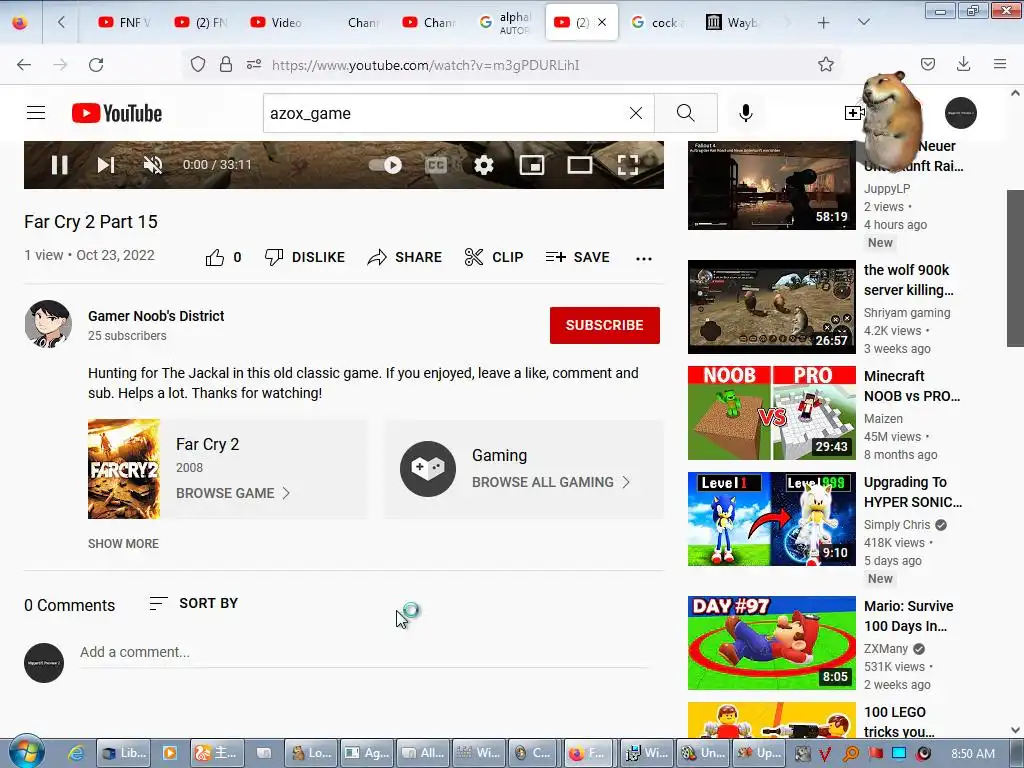Open video player settings gear
The height and width of the screenshot is (768, 1024).
point(483,165)
